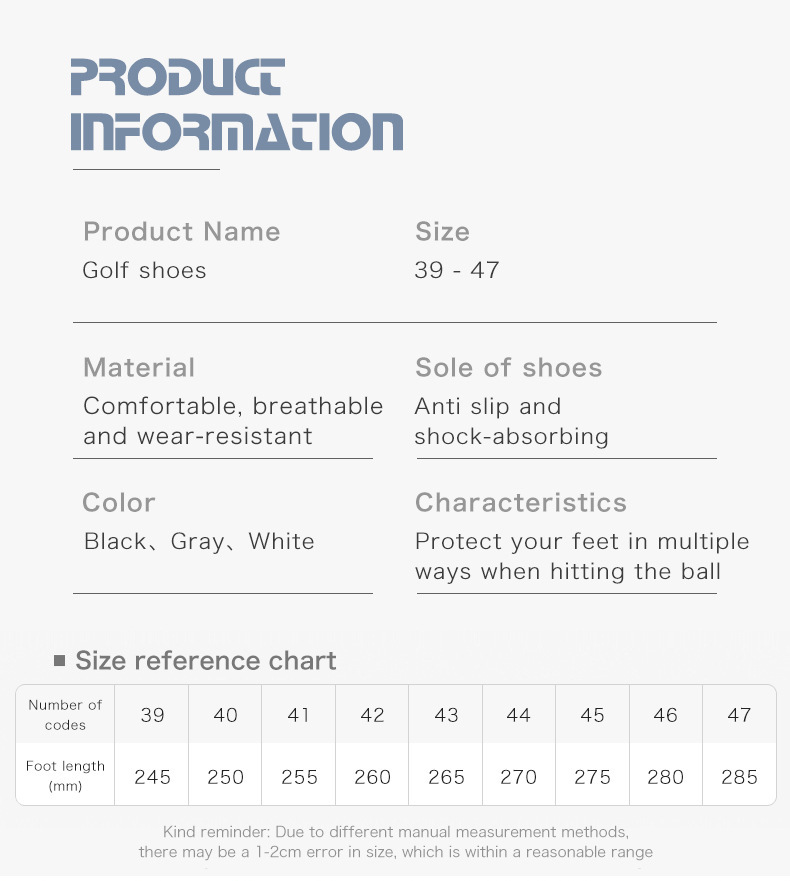Click the Characteristics heading

[x=520, y=503]
